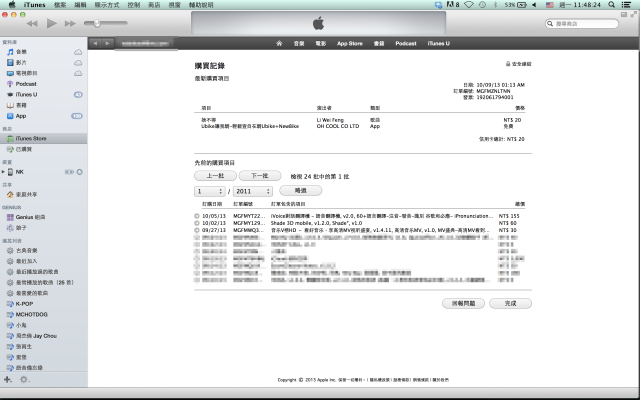Image resolution: width=640 pixels, height=400 pixels.
Task: Click the 完成 done button
Action: (x=510, y=303)
